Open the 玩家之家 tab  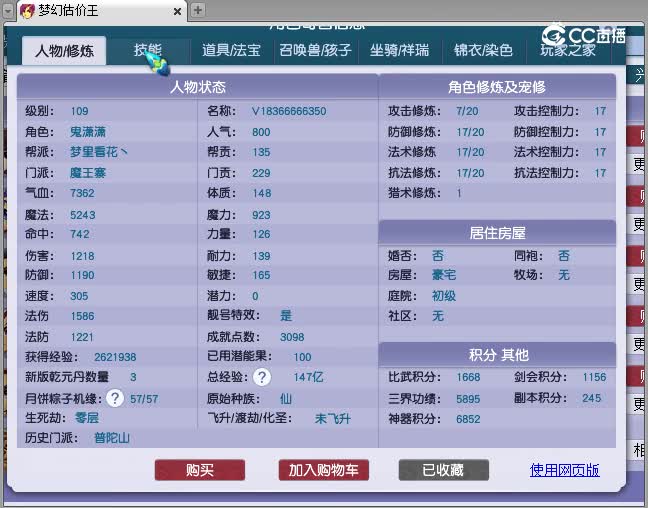(568, 50)
